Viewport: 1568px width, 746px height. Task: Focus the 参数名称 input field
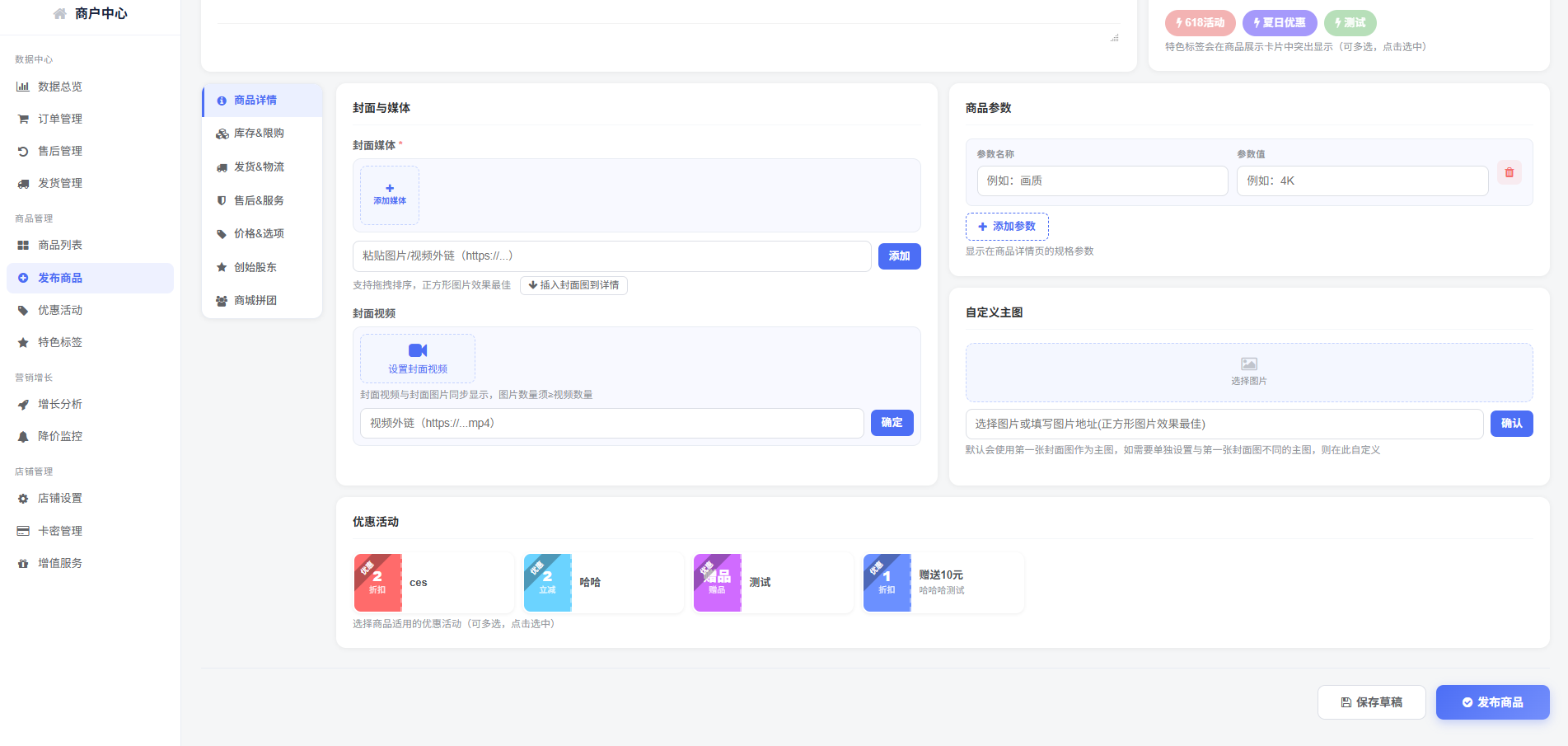pyautogui.click(x=1102, y=181)
